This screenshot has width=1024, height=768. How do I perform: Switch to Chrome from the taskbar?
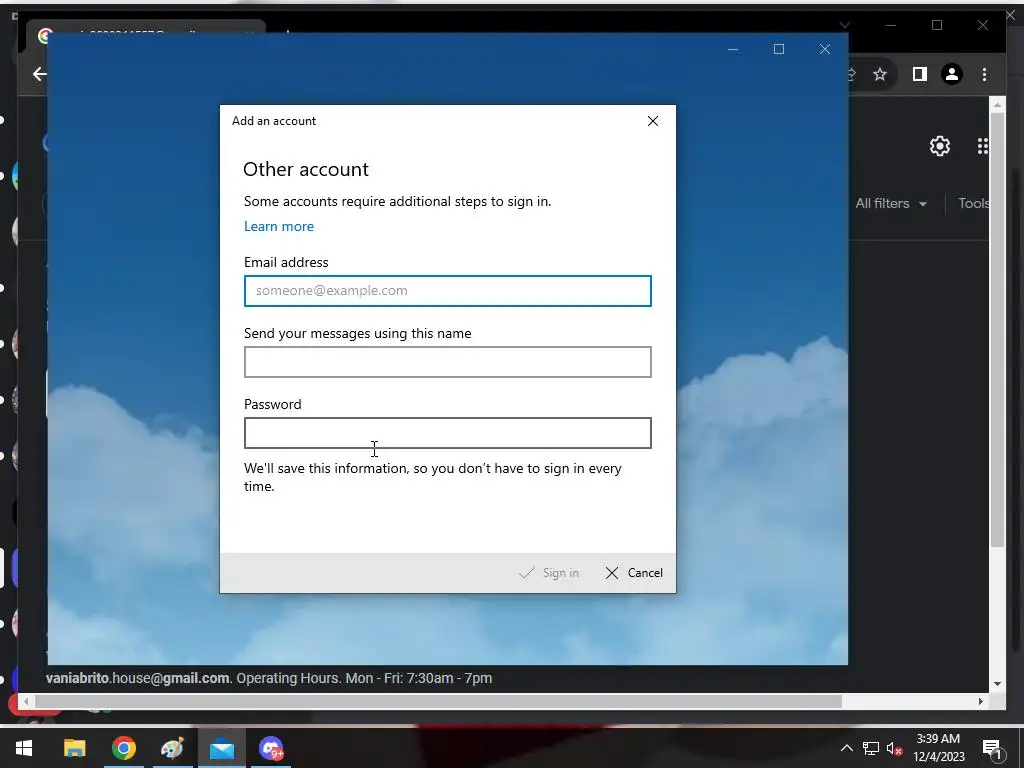pyautogui.click(x=123, y=748)
